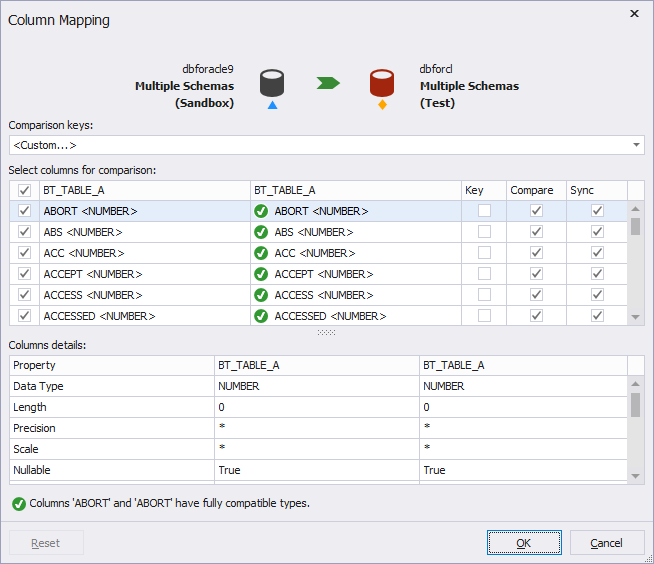Uncheck the ABORT column include checkbox
Screen dimensions: 654x564
click(x=24, y=211)
